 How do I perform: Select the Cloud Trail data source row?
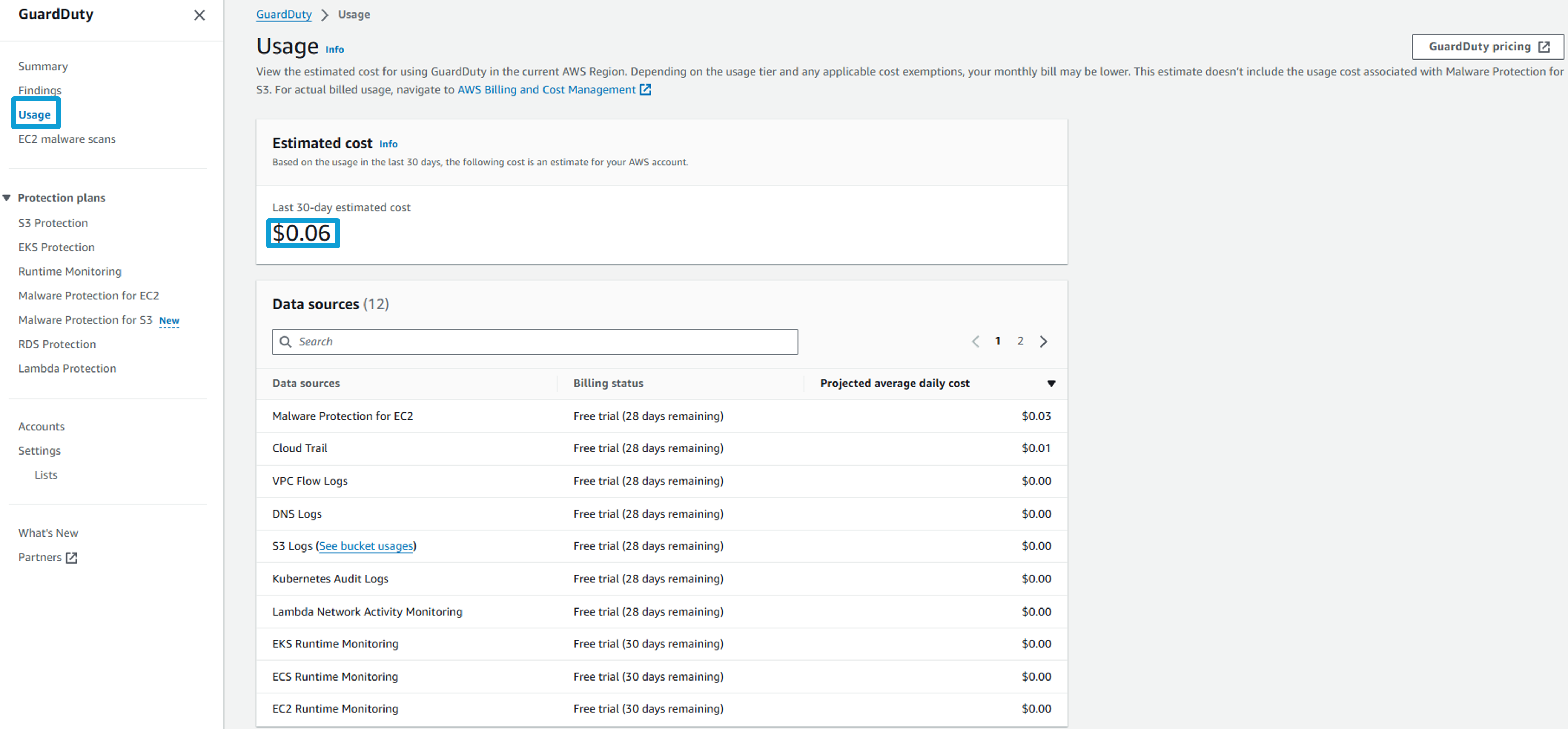(x=662, y=449)
